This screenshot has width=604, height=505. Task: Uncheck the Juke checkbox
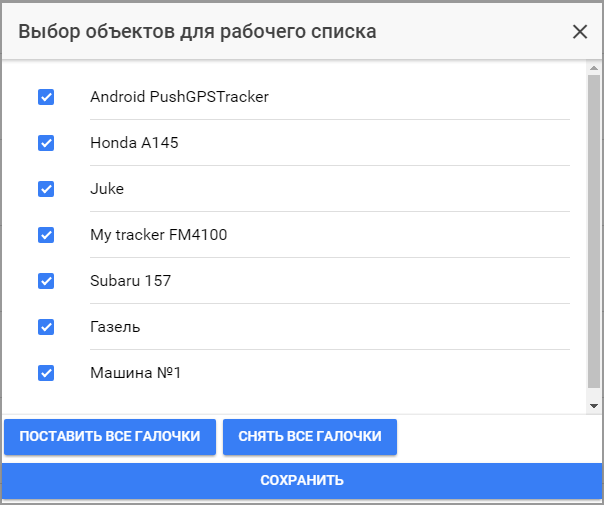[46, 189]
